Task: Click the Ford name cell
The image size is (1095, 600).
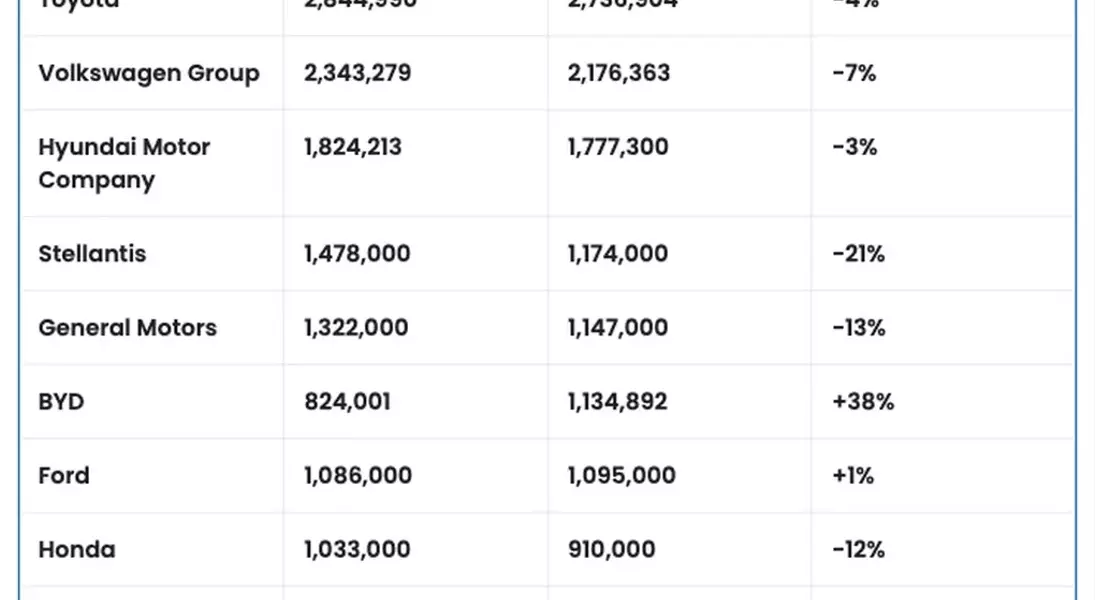Action: click(x=64, y=476)
